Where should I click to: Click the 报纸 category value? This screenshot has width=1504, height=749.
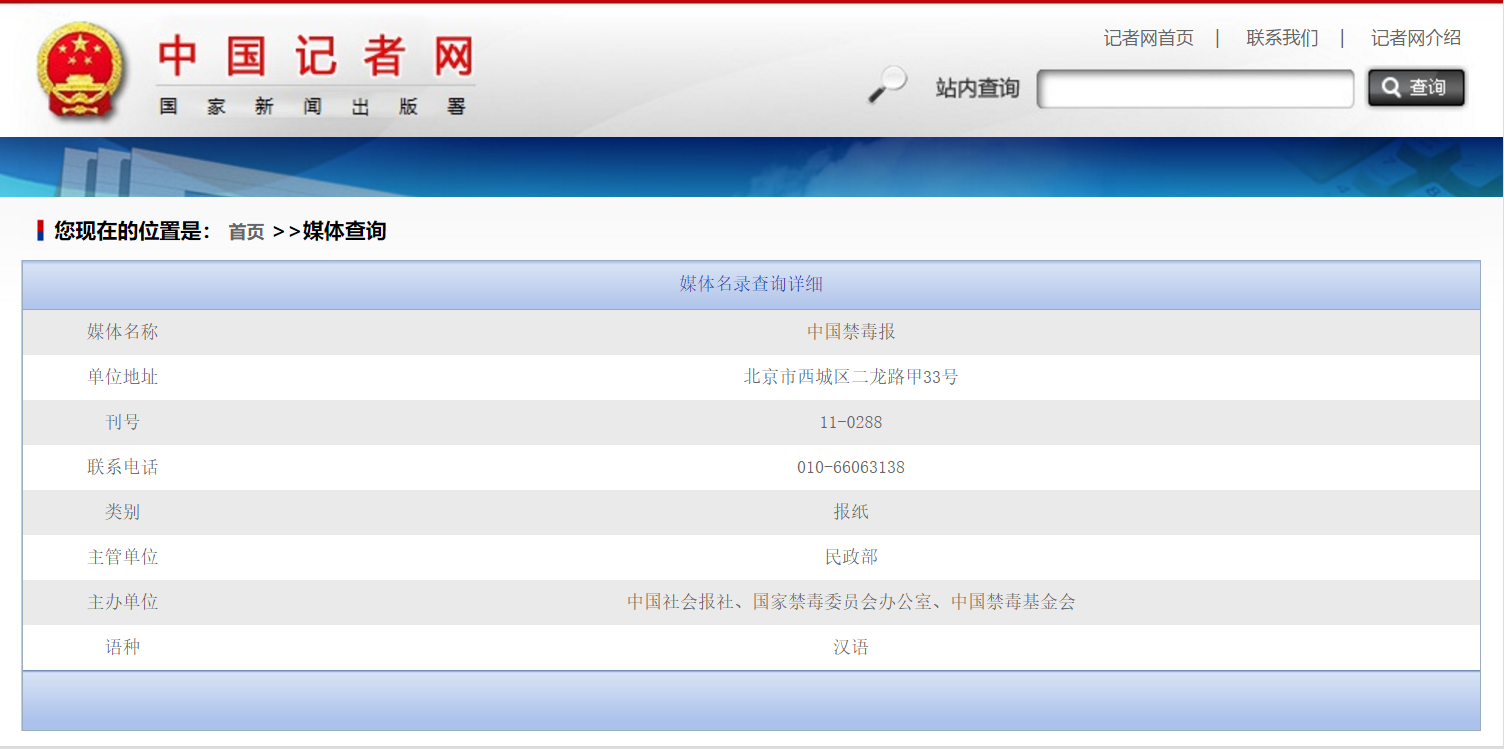tap(851, 512)
